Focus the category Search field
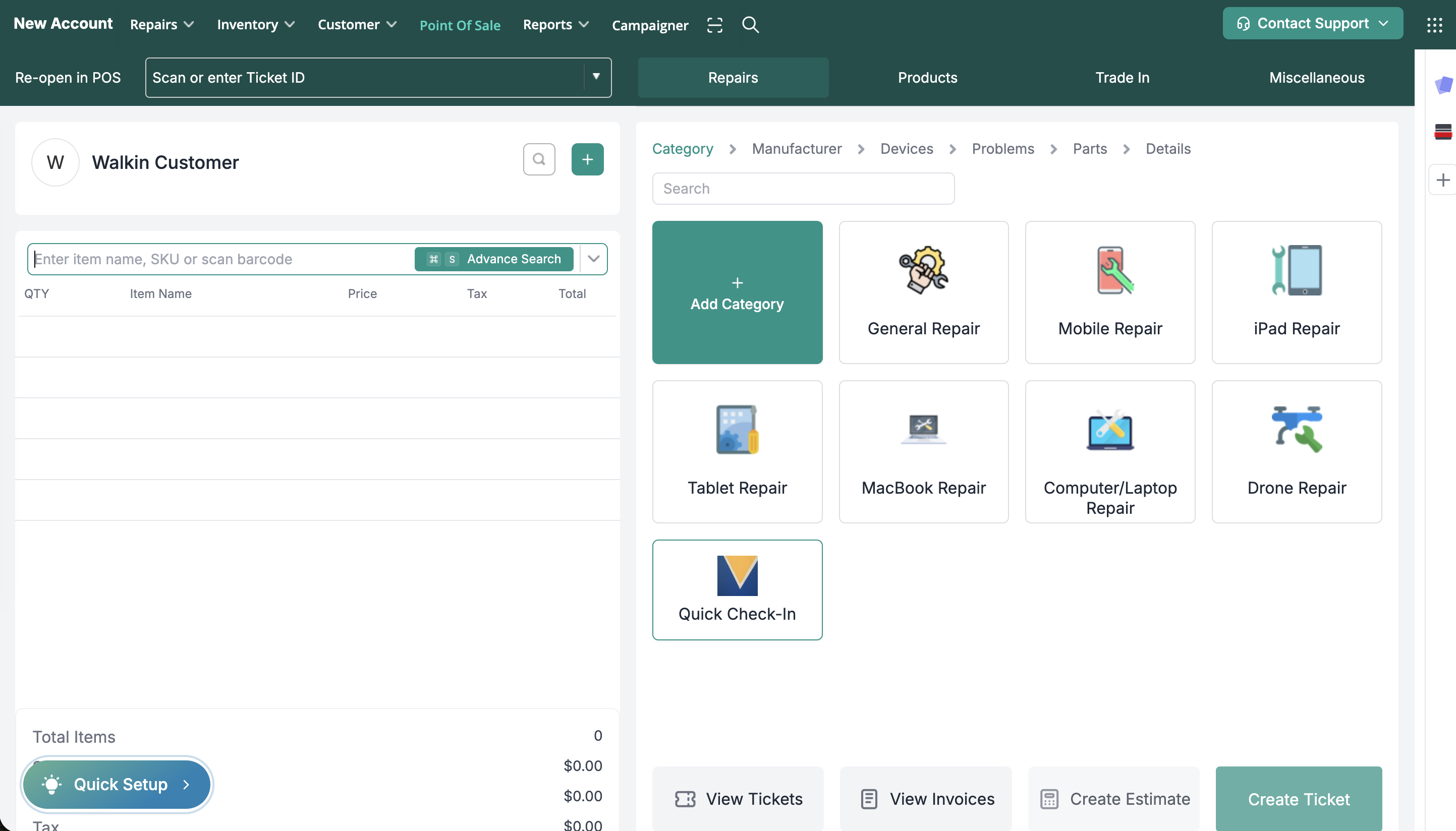Screen dimensions: 1456x831 click(x=803, y=189)
